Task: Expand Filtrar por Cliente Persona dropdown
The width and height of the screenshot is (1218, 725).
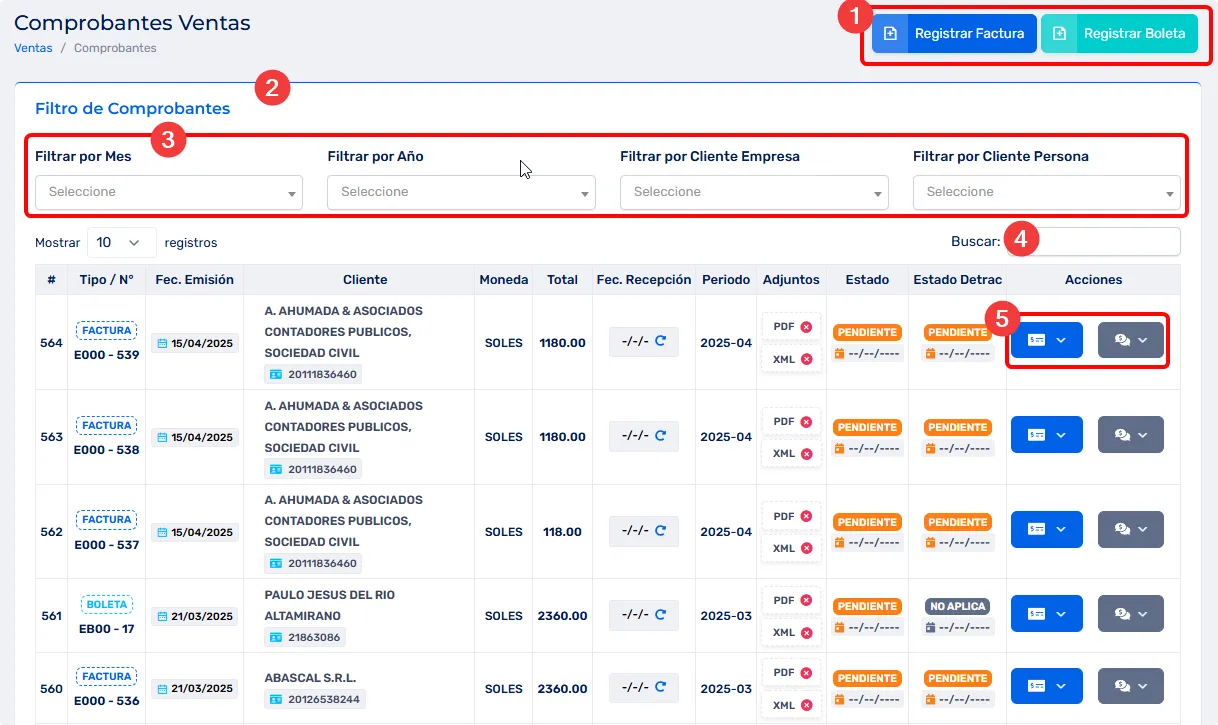Action: 1046,192
